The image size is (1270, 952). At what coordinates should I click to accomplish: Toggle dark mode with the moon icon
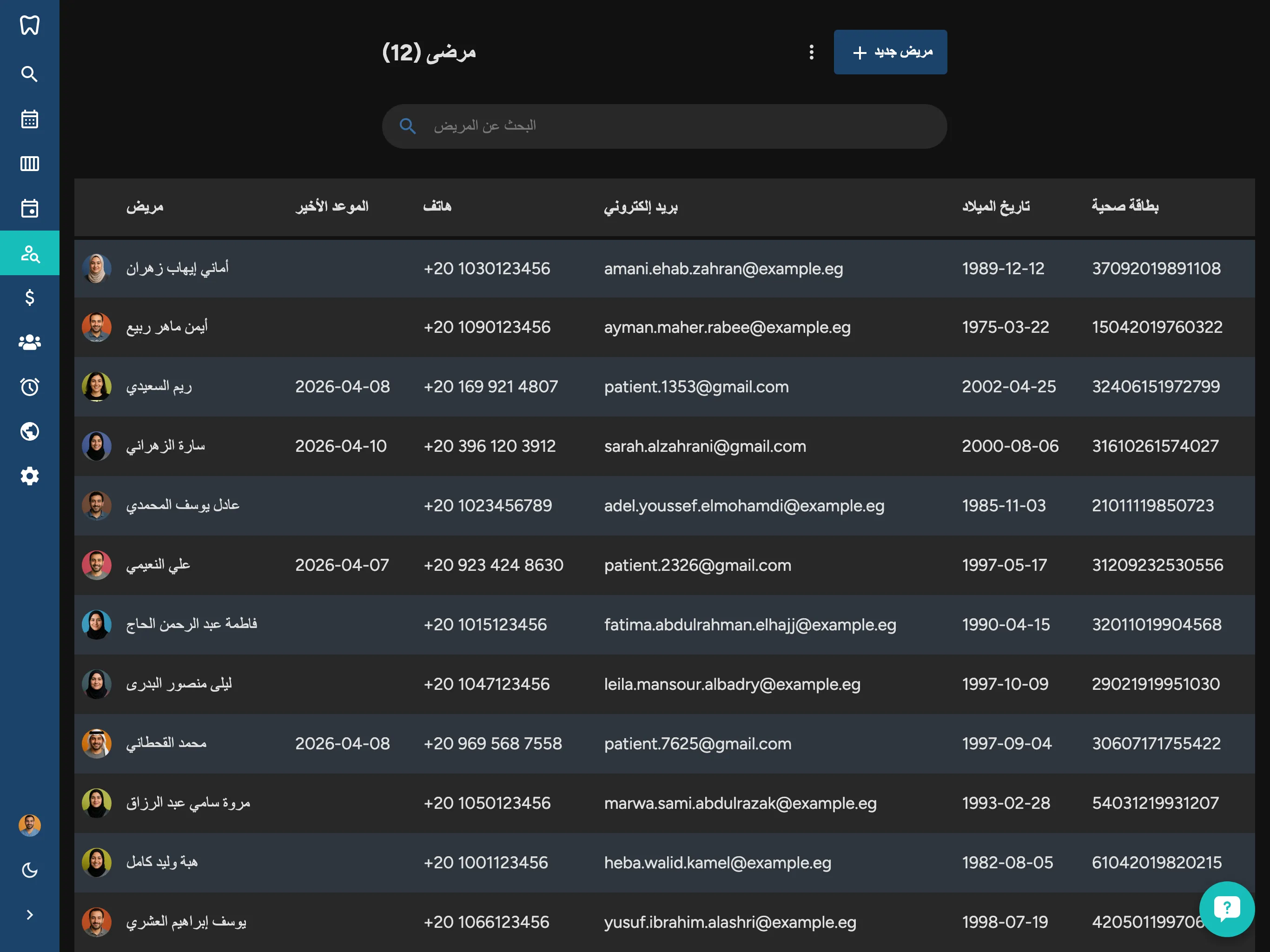29,870
